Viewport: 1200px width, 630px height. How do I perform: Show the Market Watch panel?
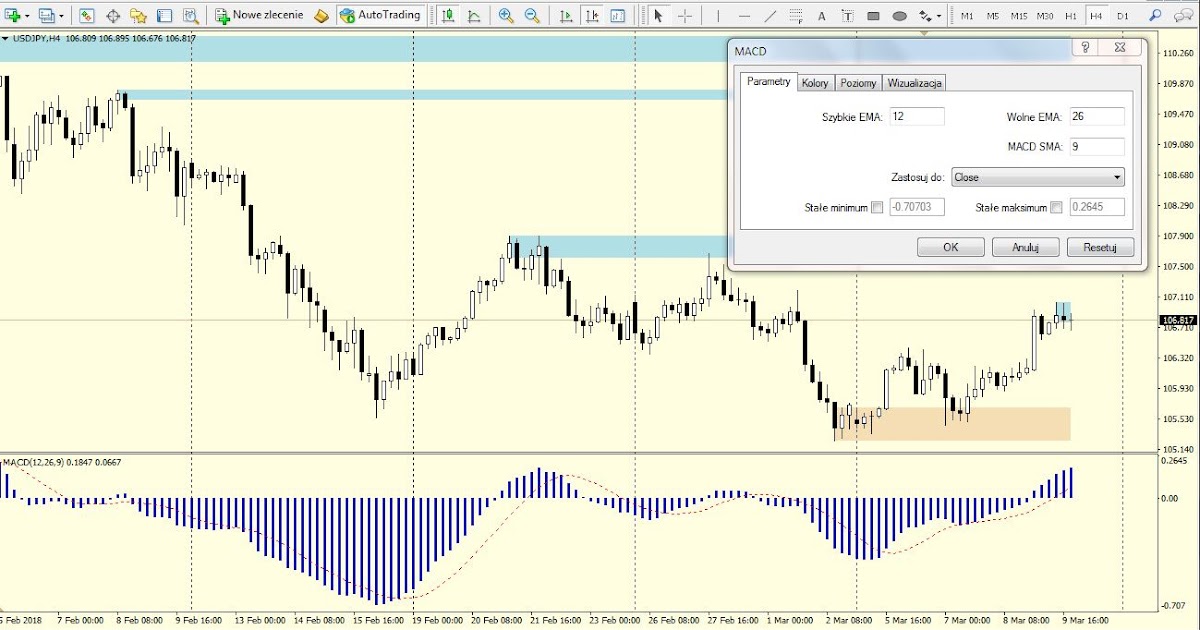[87, 16]
